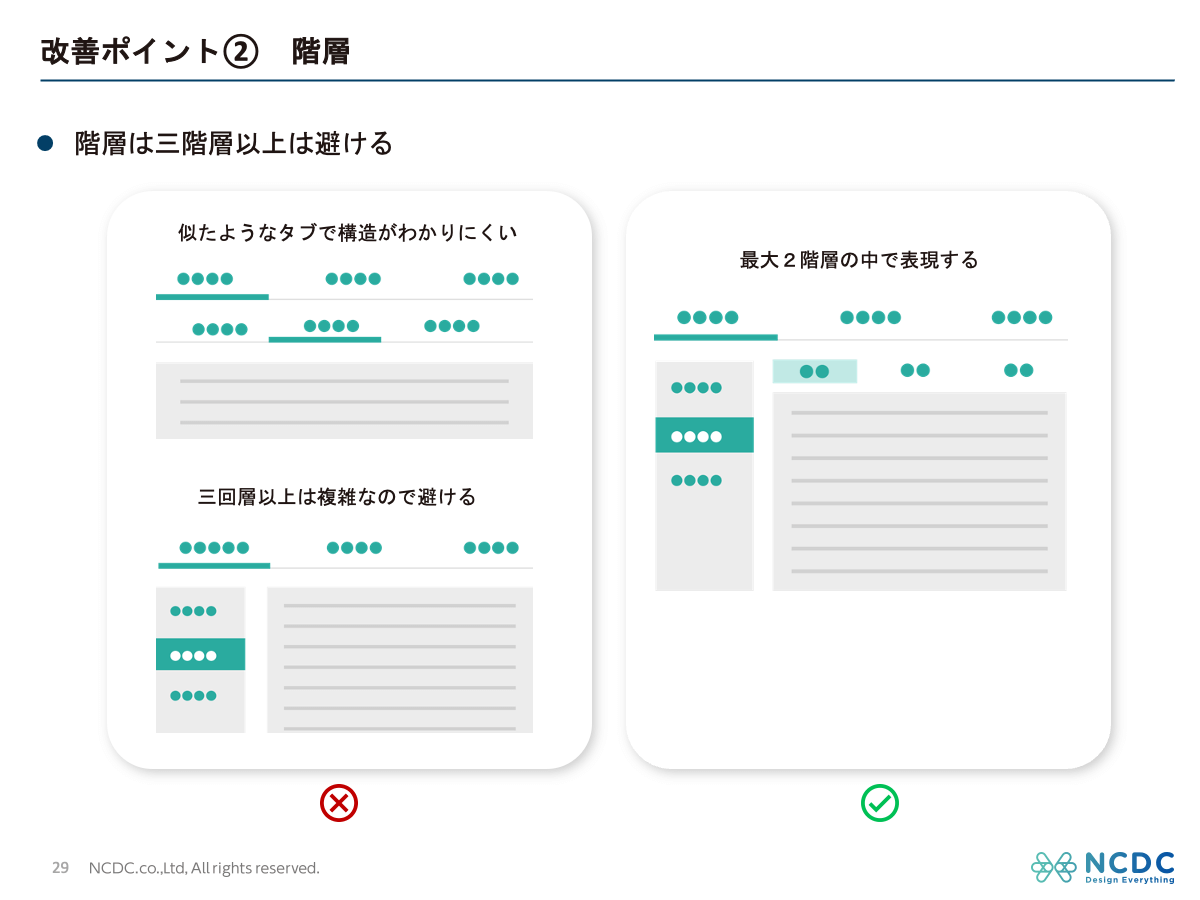Click underlined first tab in left card's top row

pos(212,280)
